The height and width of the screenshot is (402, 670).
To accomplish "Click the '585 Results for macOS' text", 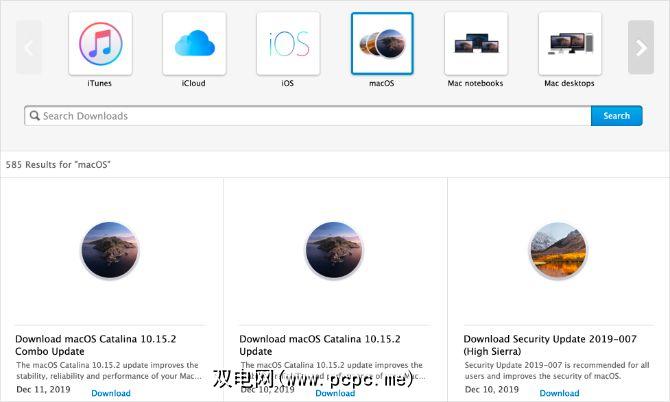I will pos(58,164).
